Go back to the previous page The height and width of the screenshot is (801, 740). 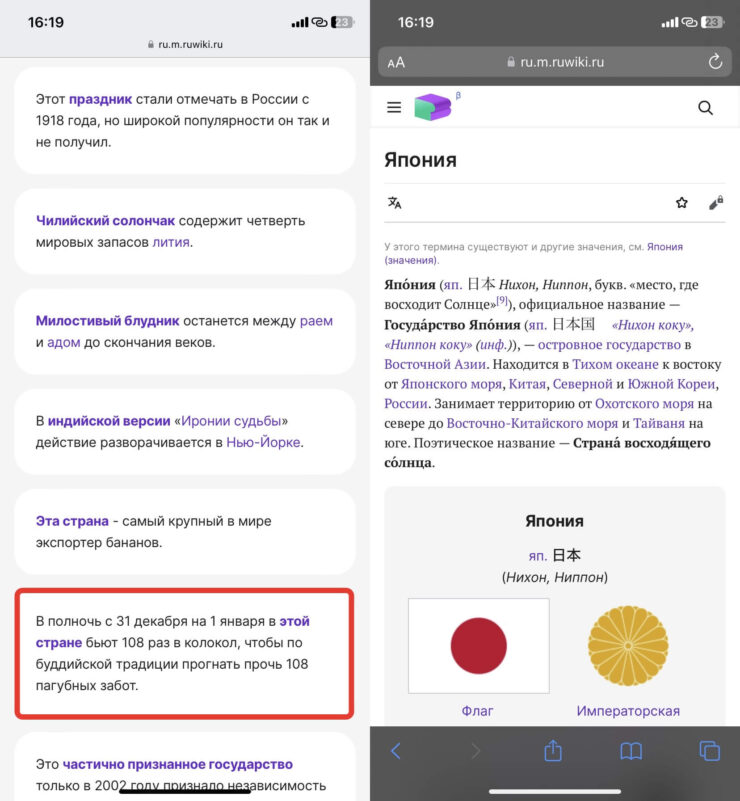coord(396,750)
